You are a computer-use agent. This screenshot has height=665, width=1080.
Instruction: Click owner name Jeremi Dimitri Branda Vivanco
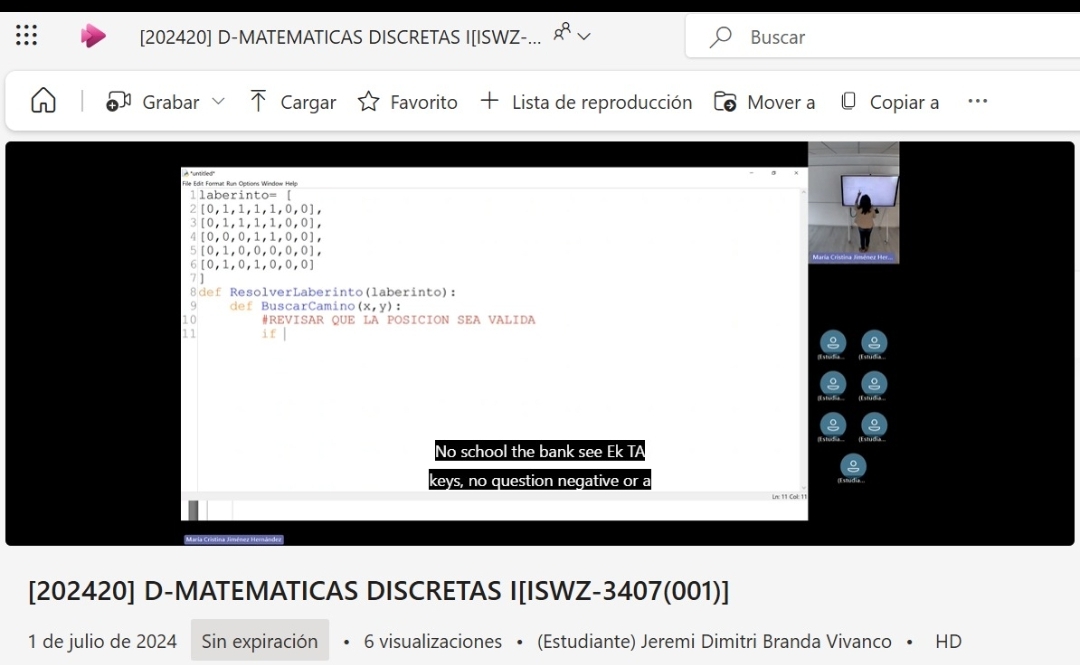pyautogui.click(x=714, y=641)
